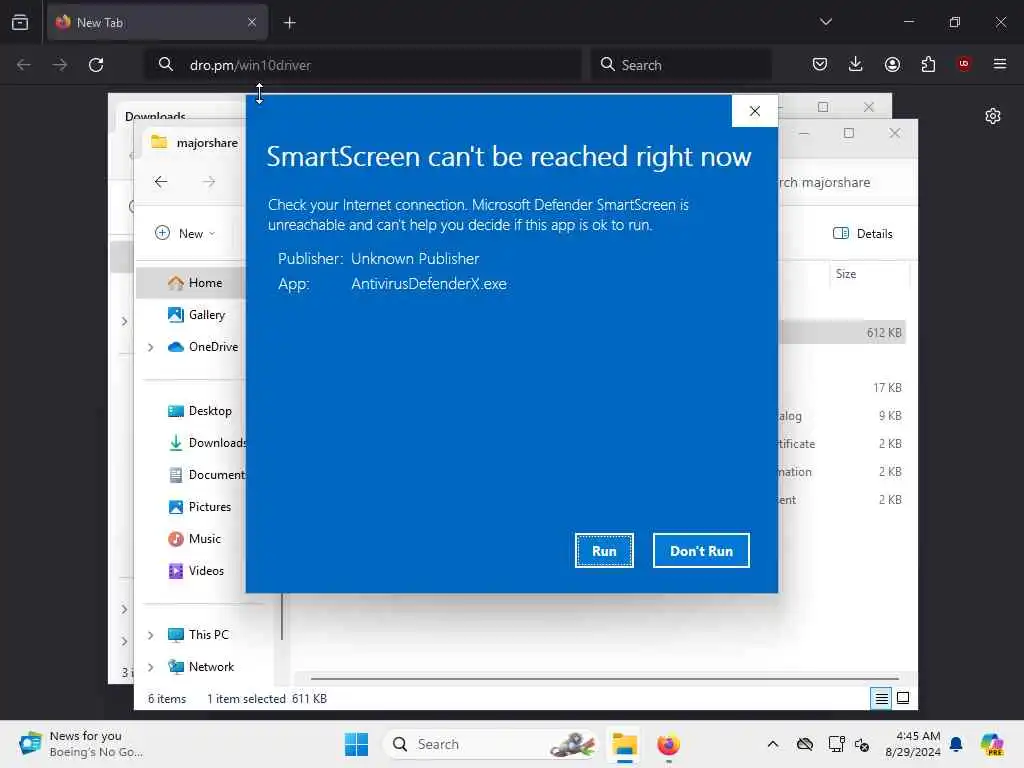Click the address bar showing dro.pm/win10driver
1024x768 pixels.
(x=363, y=65)
